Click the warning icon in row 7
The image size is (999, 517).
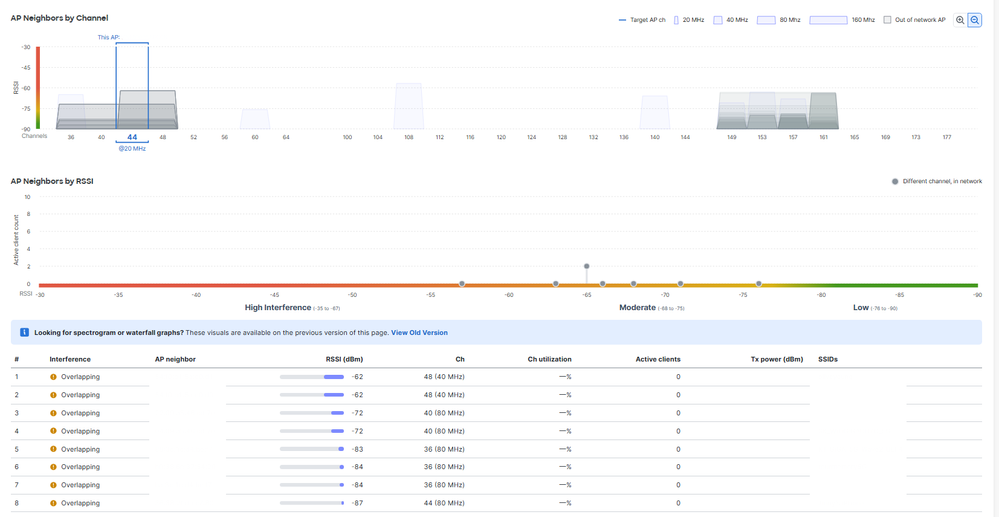[x=54, y=485]
